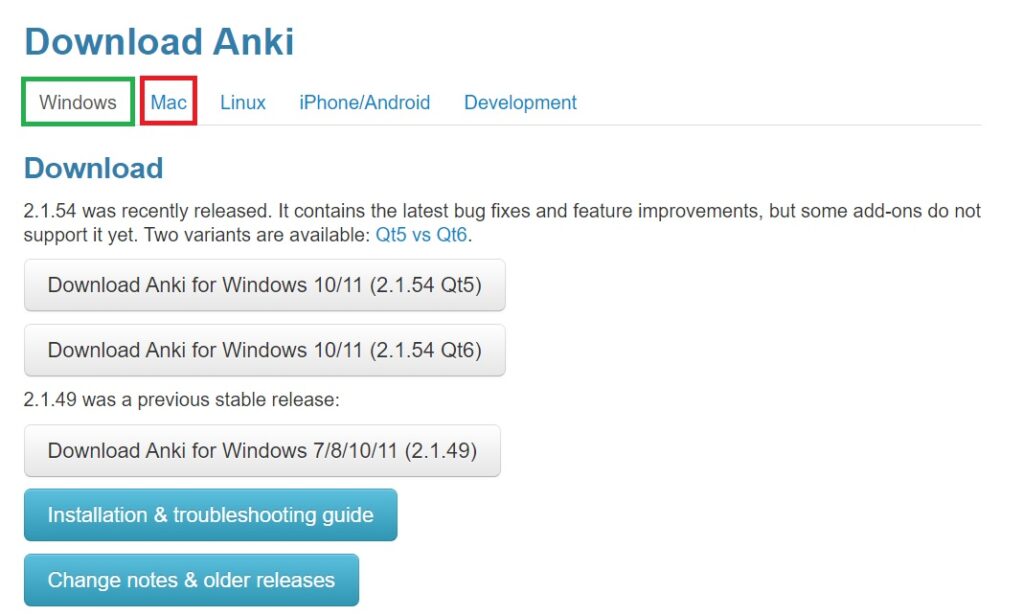Image resolution: width=1024 pixels, height=615 pixels.
Task: Download Anki 2.1.49 for Windows 7/8/10/11
Action: pyautogui.click(x=261, y=451)
